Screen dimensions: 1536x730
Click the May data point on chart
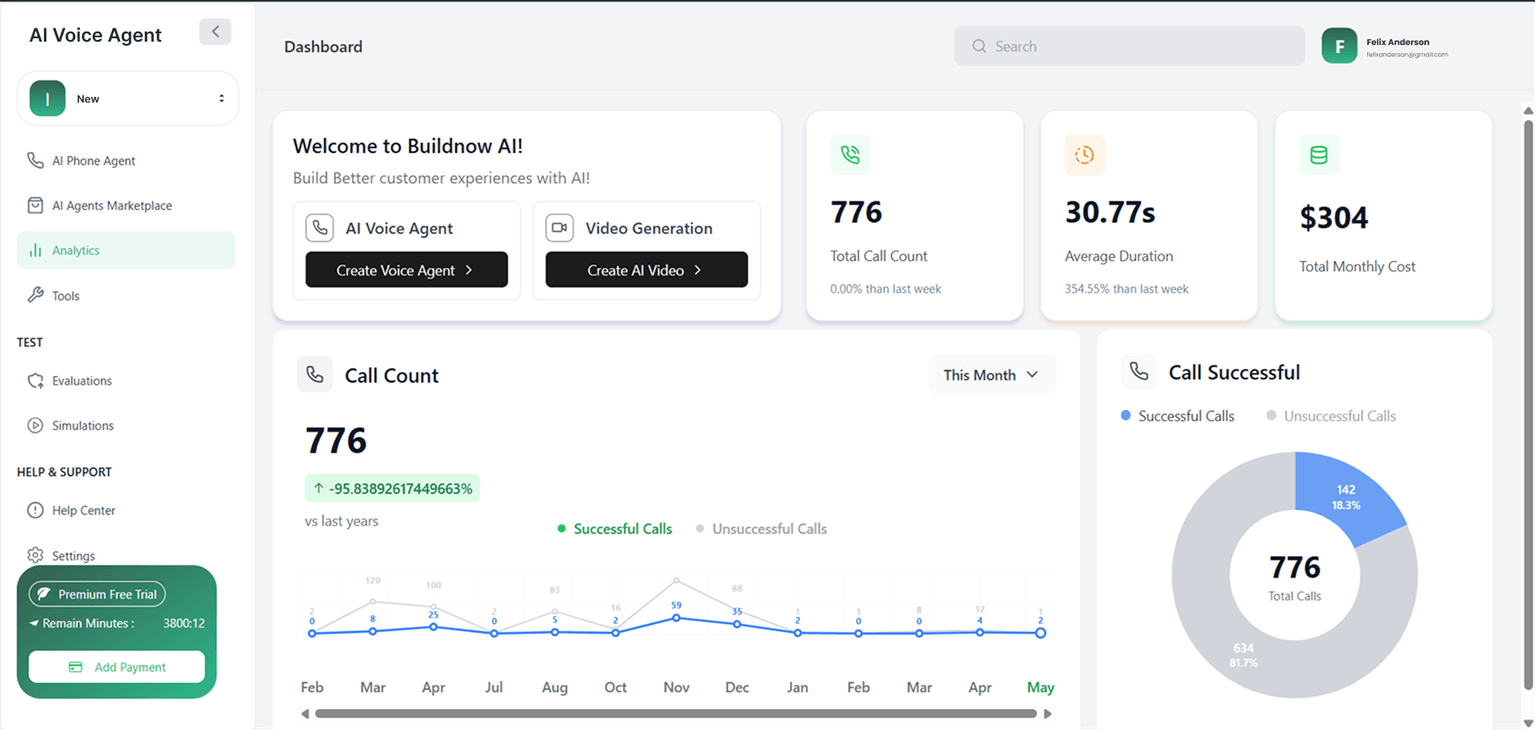click(1041, 633)
